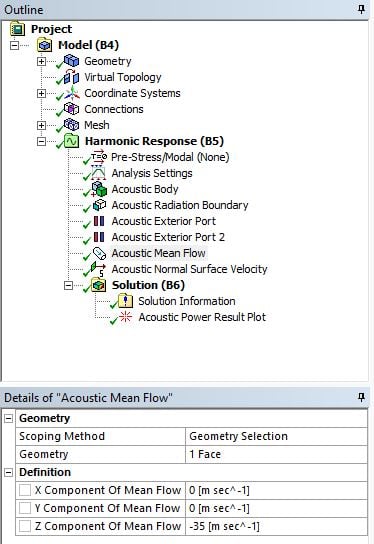Collapse the Harmonic Response (B5) branch
The width and height of the screenshot is (374, 544).
point(41,141)
